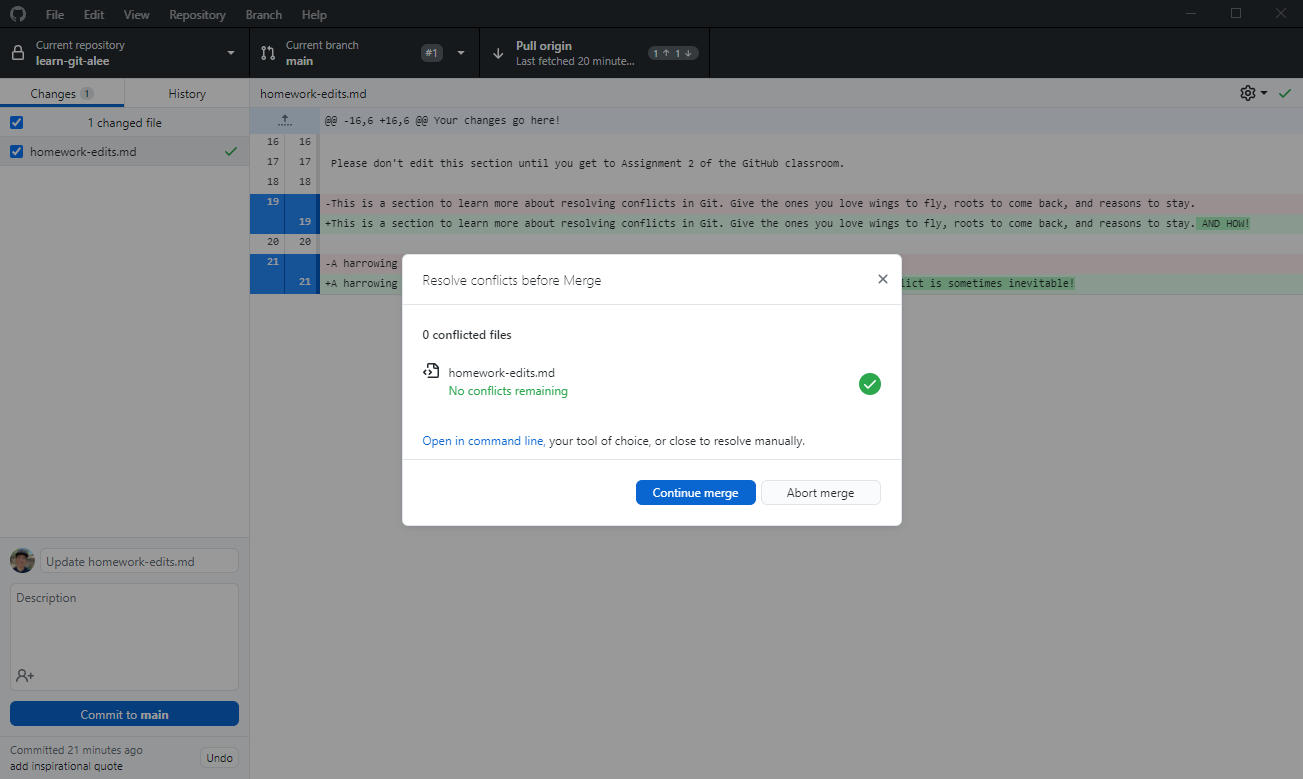This screenshot has height=779, width=1303.
Task: Open the Edit menu
Action: click(94, 15)
